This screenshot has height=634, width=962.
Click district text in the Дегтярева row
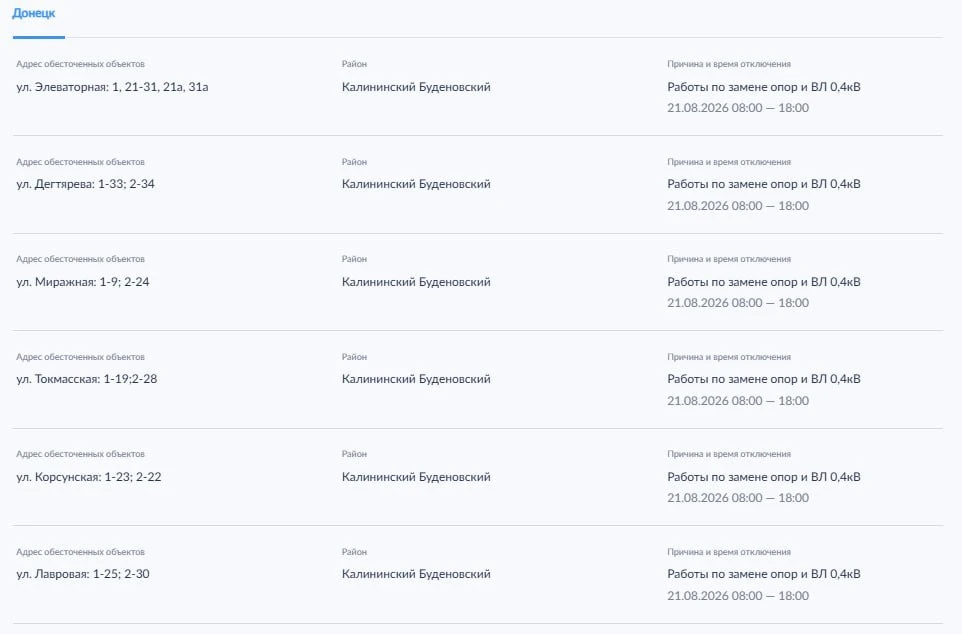click(416, 184)
